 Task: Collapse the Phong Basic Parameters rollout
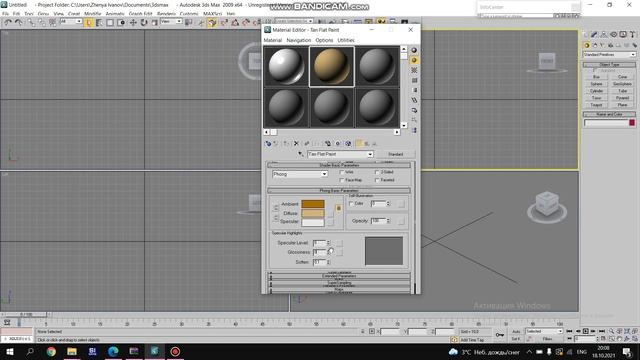[339, 191]
